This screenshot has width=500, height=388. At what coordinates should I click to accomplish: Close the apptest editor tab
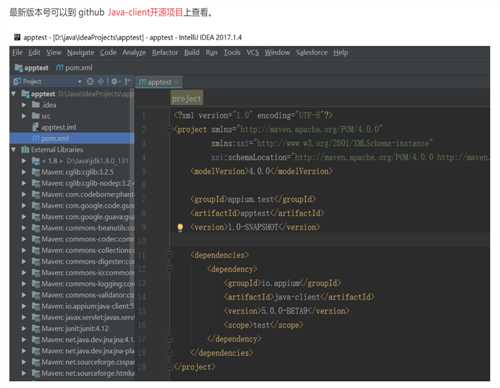[178, 82]
